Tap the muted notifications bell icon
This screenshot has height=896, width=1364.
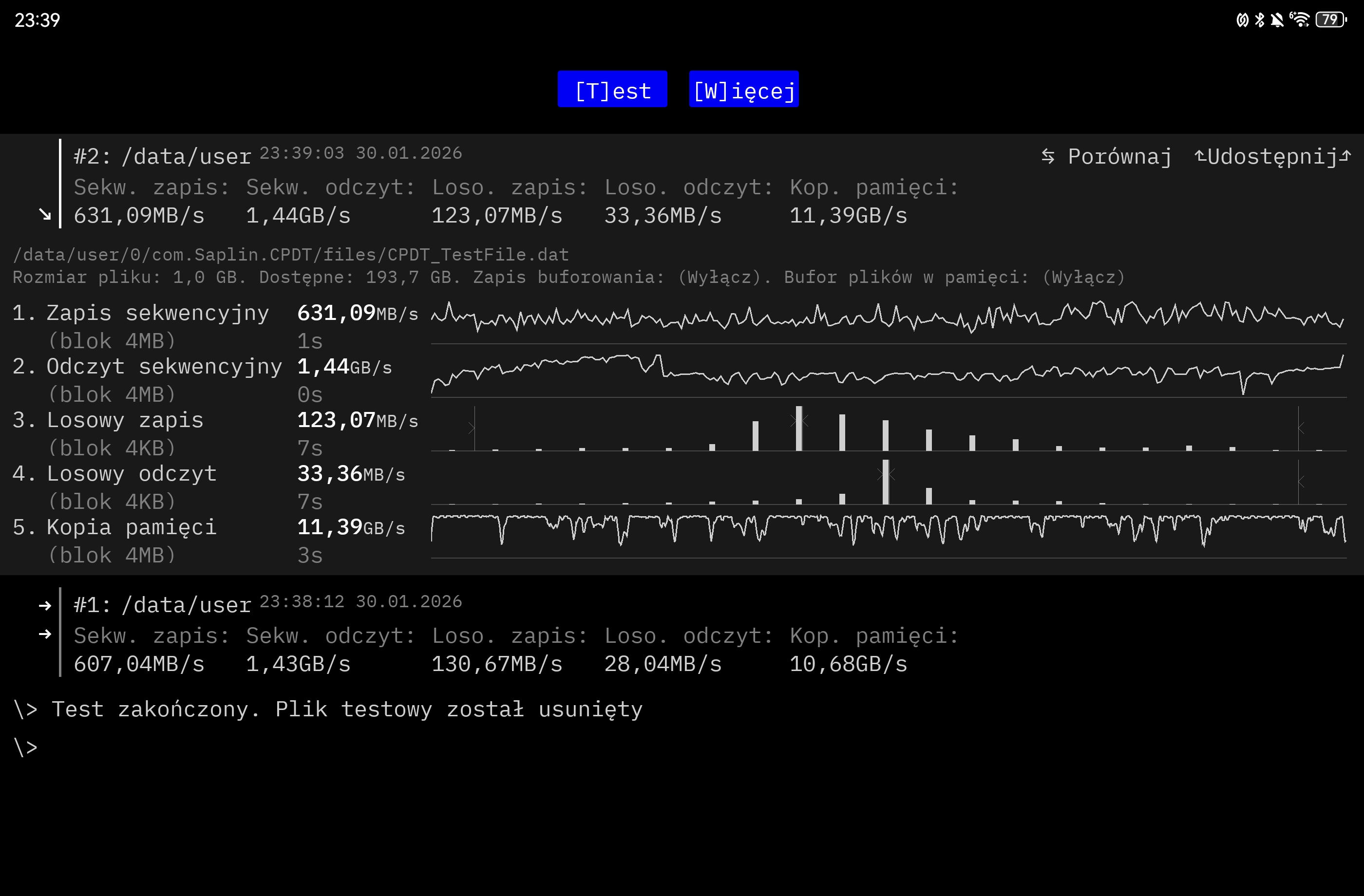tap(1277, 20)
